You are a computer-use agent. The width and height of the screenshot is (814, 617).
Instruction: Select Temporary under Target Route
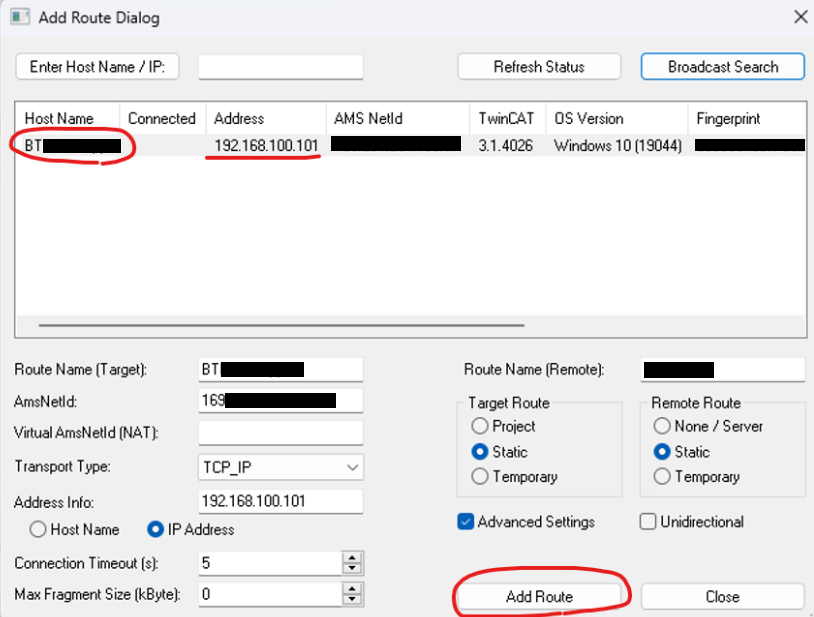[481, 476]
